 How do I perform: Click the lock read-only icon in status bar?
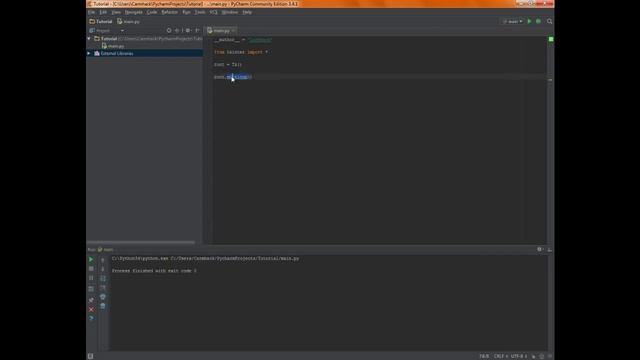click(x=533, y=356)
